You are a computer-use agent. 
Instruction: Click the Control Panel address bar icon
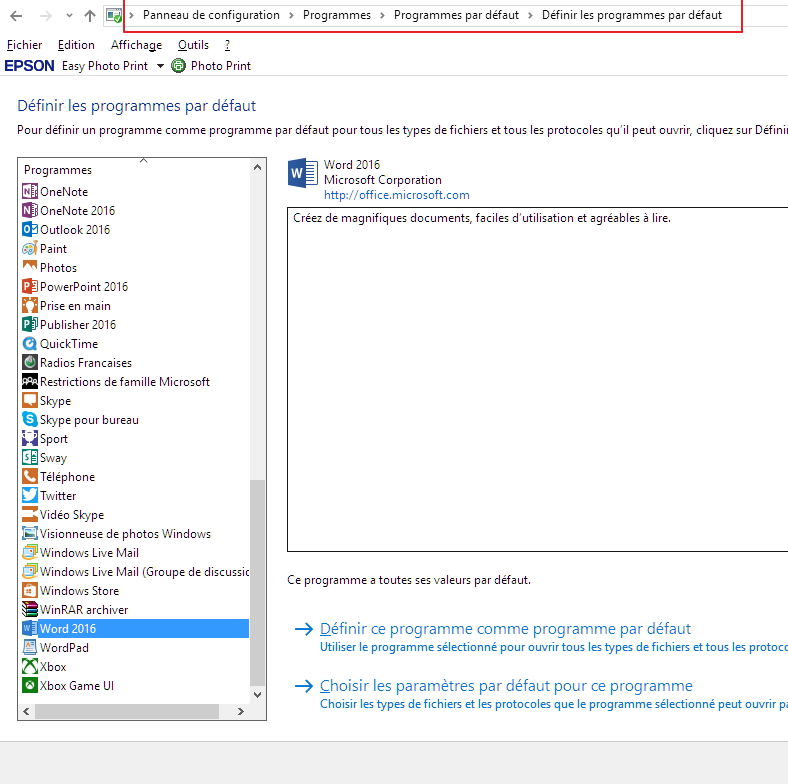(x=115, y=16)
